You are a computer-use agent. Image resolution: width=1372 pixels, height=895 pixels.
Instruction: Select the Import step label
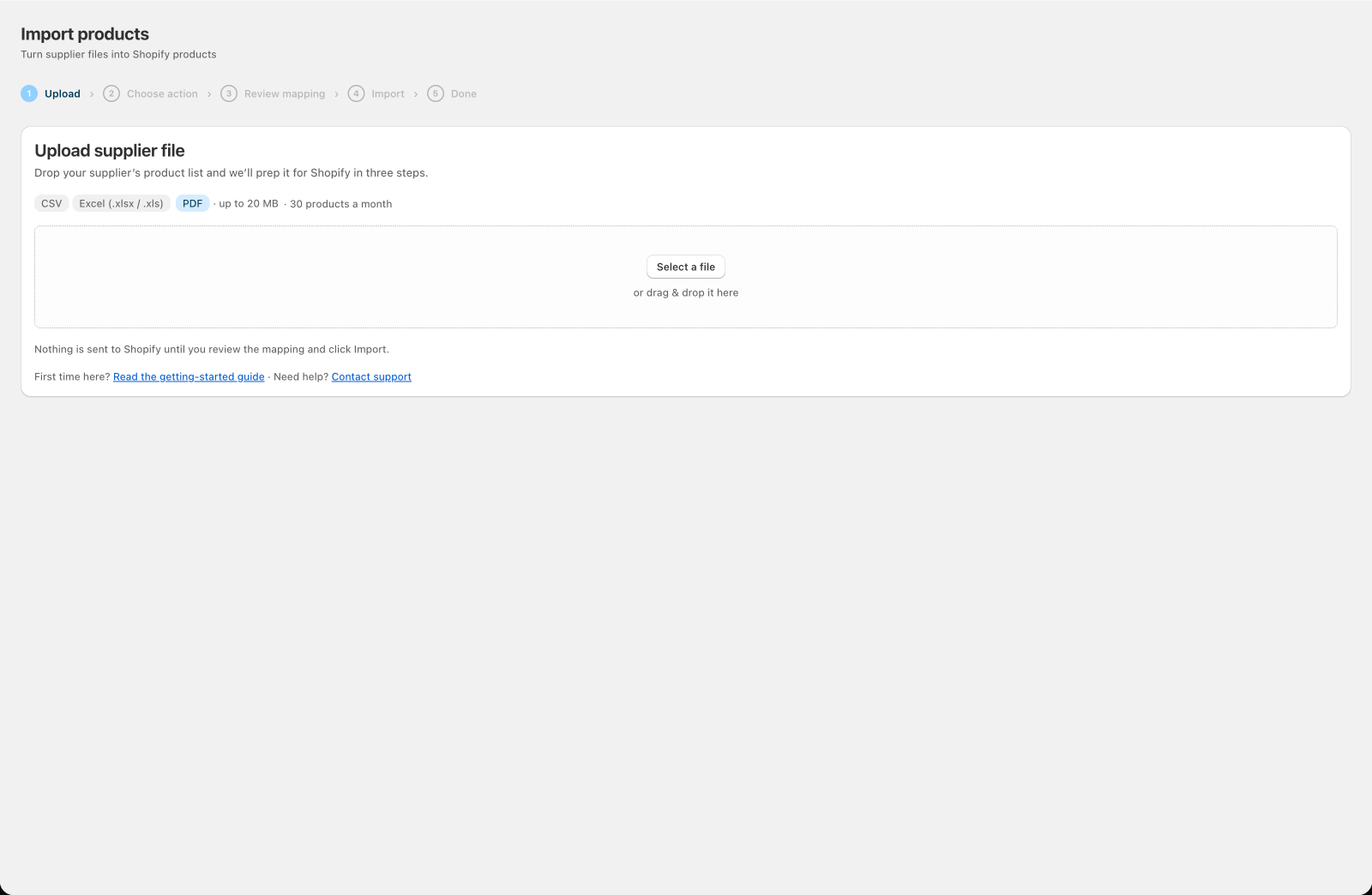pyautogui.click(x=388, y=94)
